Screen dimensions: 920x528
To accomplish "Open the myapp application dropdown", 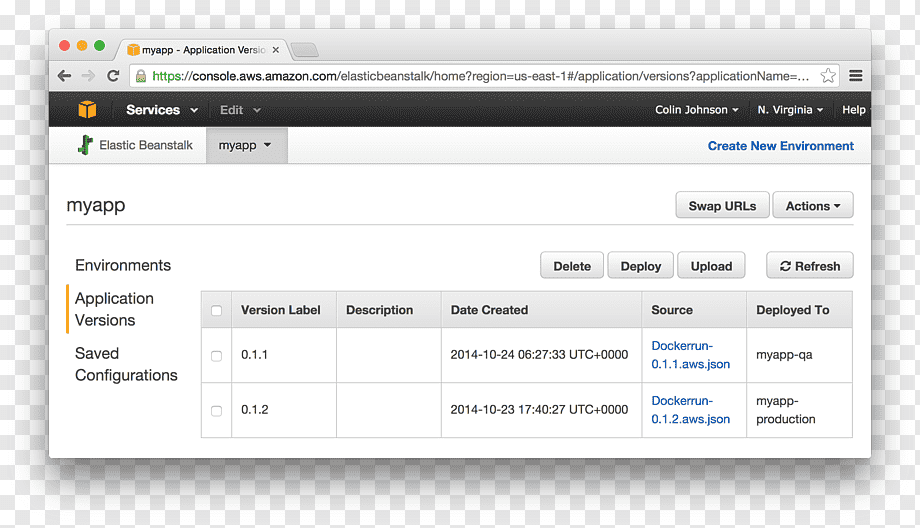I will tap(246, 145).
